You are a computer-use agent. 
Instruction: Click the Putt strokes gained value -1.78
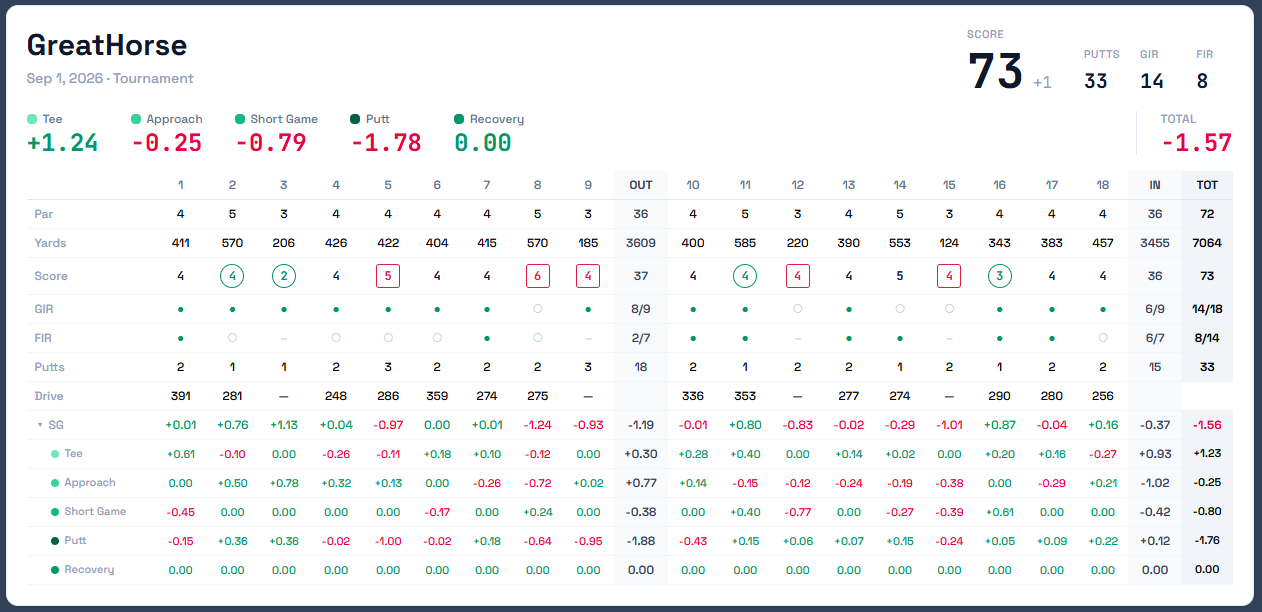click(386, 143)
